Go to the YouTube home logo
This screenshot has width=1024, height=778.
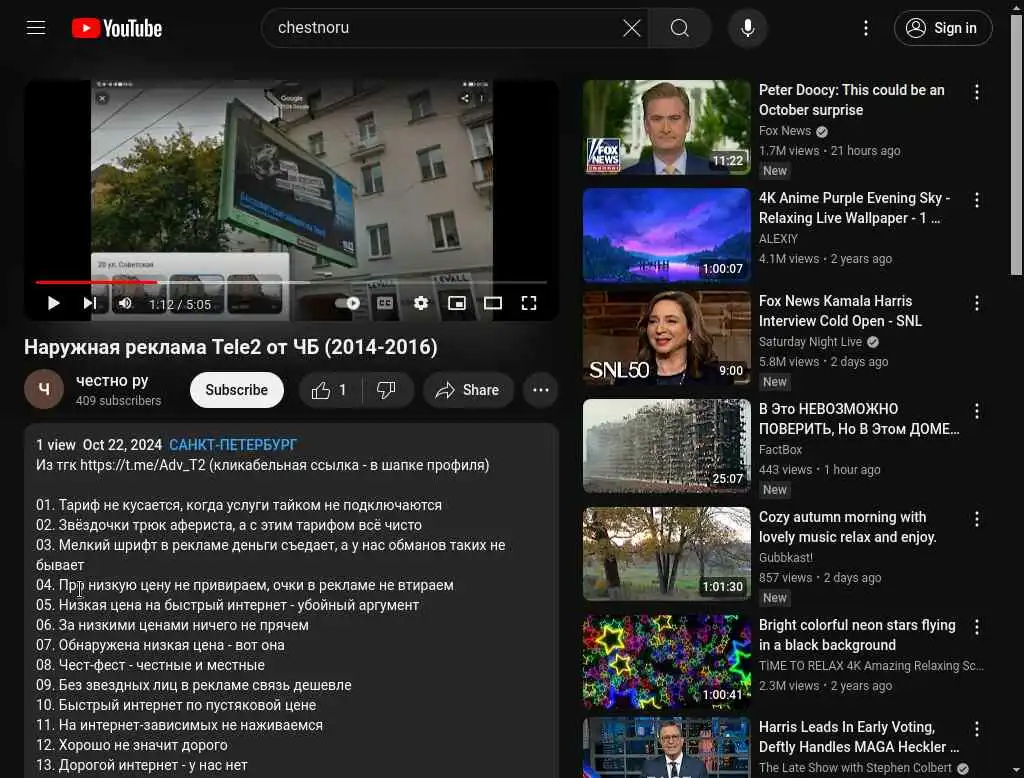pos(117,28)
